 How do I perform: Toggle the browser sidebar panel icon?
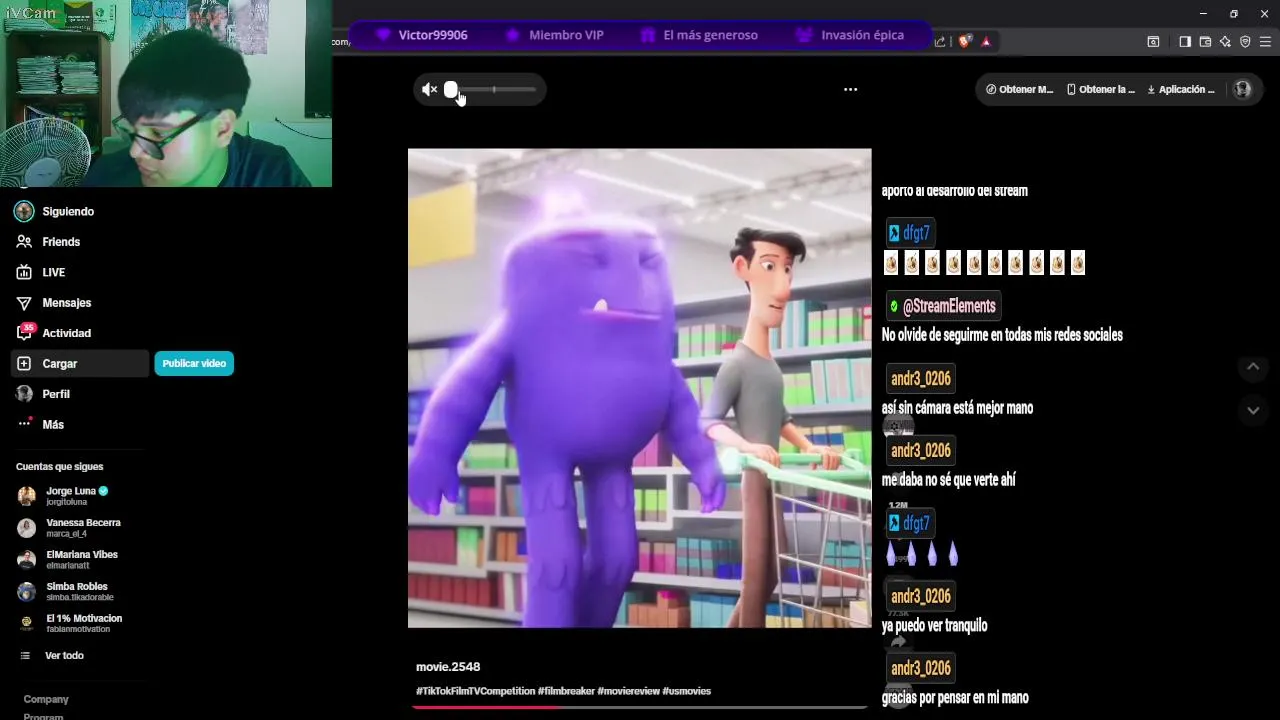tap(1185, 41)
